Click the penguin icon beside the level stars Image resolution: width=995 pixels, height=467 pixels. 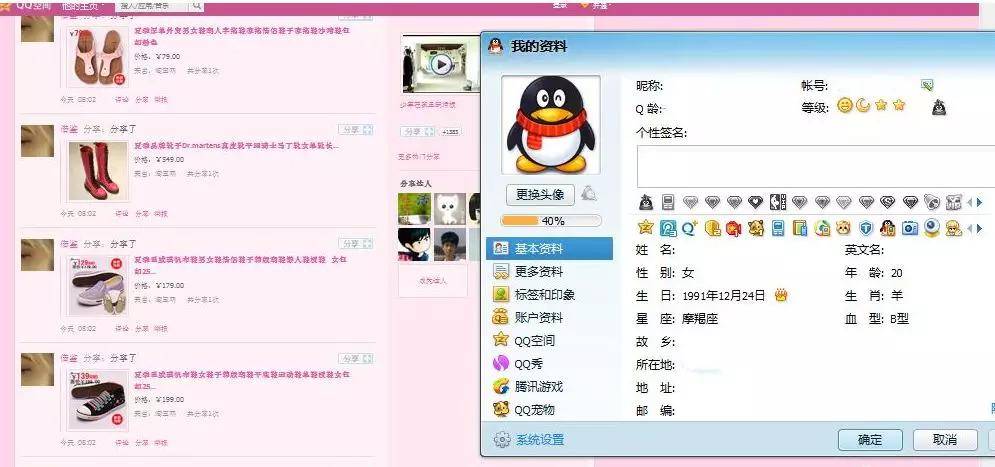939,107
